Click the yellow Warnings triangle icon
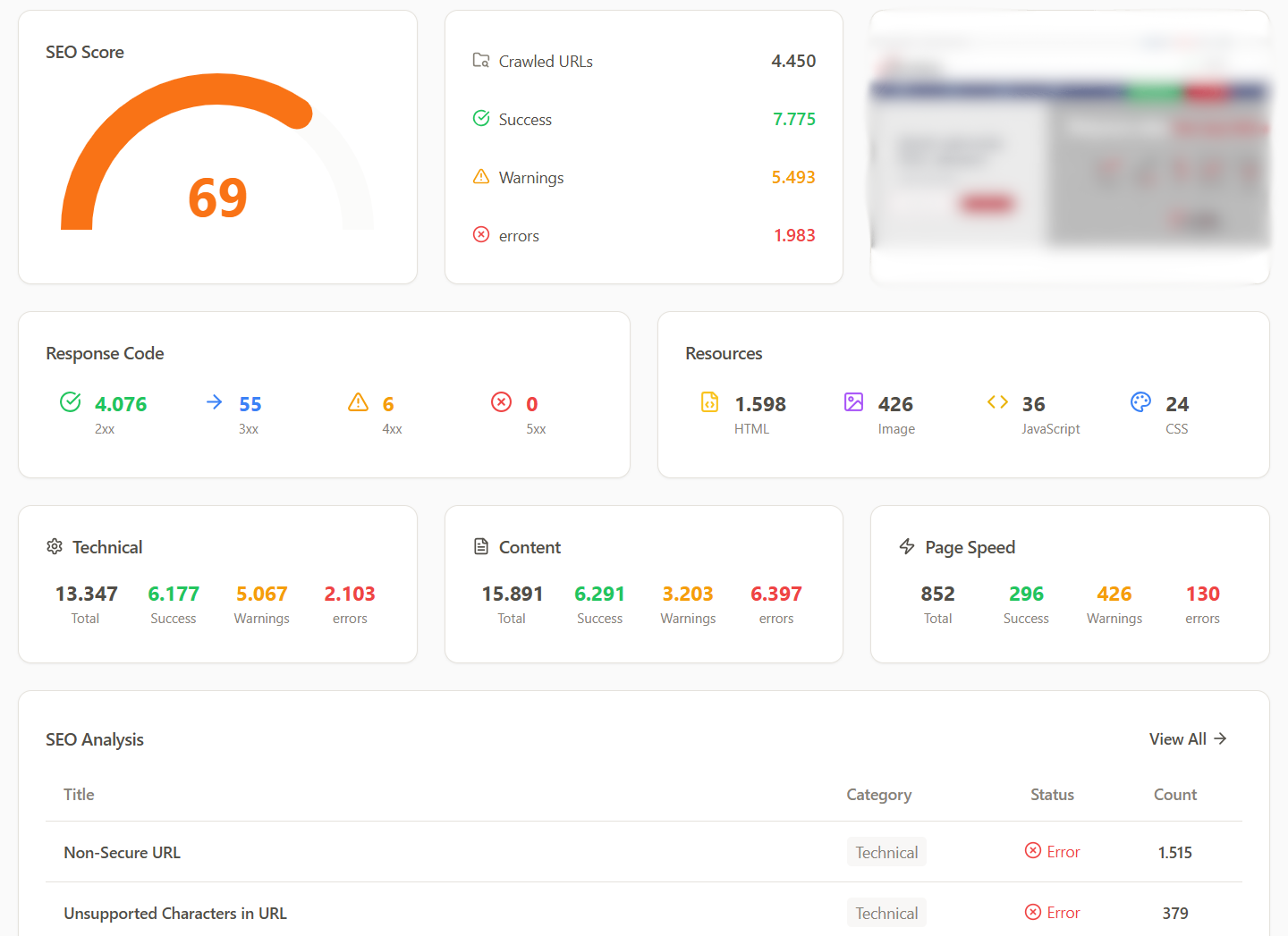Viewport: 1288px width, 936px height. [x=481, y=177]
